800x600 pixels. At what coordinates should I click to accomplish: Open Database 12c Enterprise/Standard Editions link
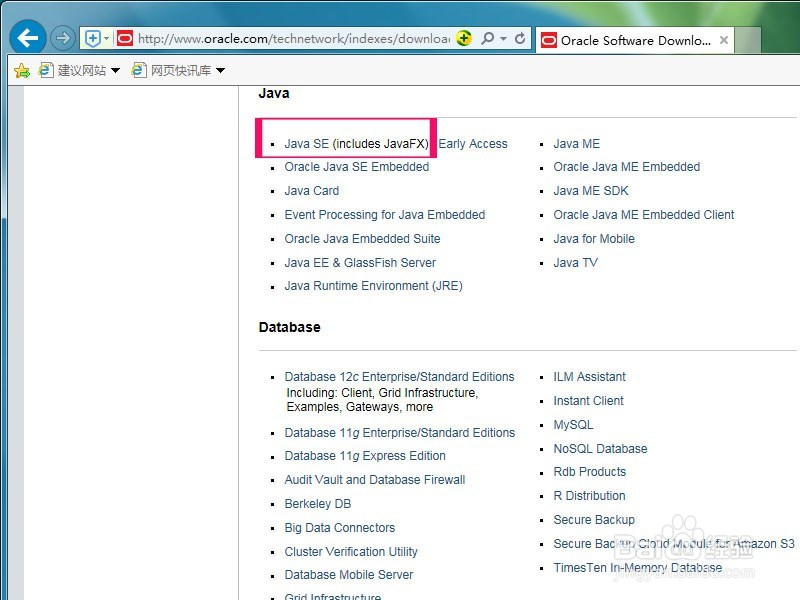click(399, 377)
